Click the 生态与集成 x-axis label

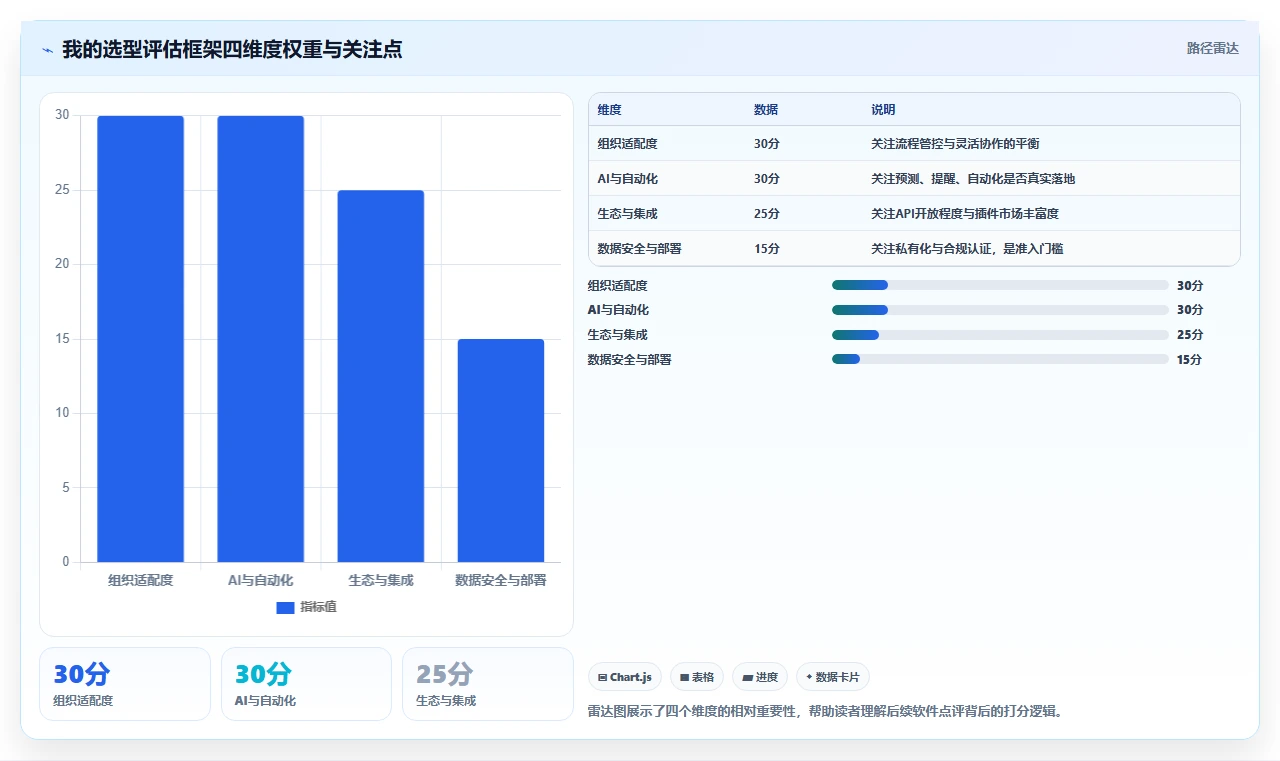pos(381,580)
